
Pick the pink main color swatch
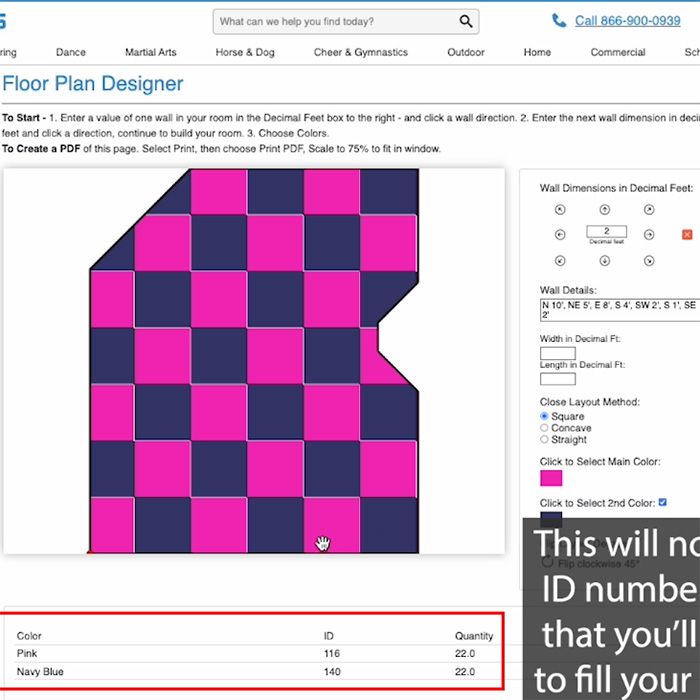[551, 478]
